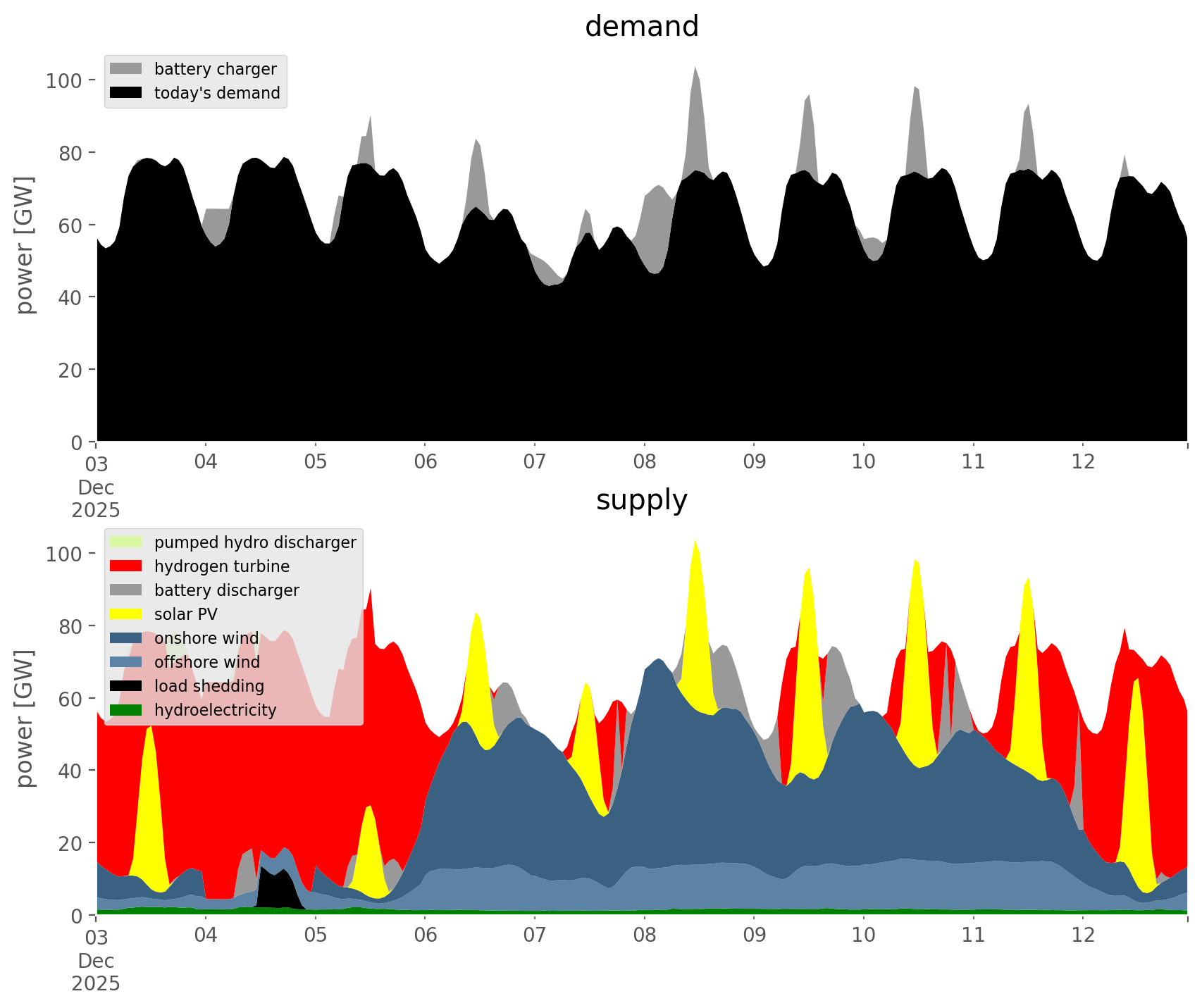
Task: Click the 'Dec 2025' label under demand chart
Action: pos(96,499)
